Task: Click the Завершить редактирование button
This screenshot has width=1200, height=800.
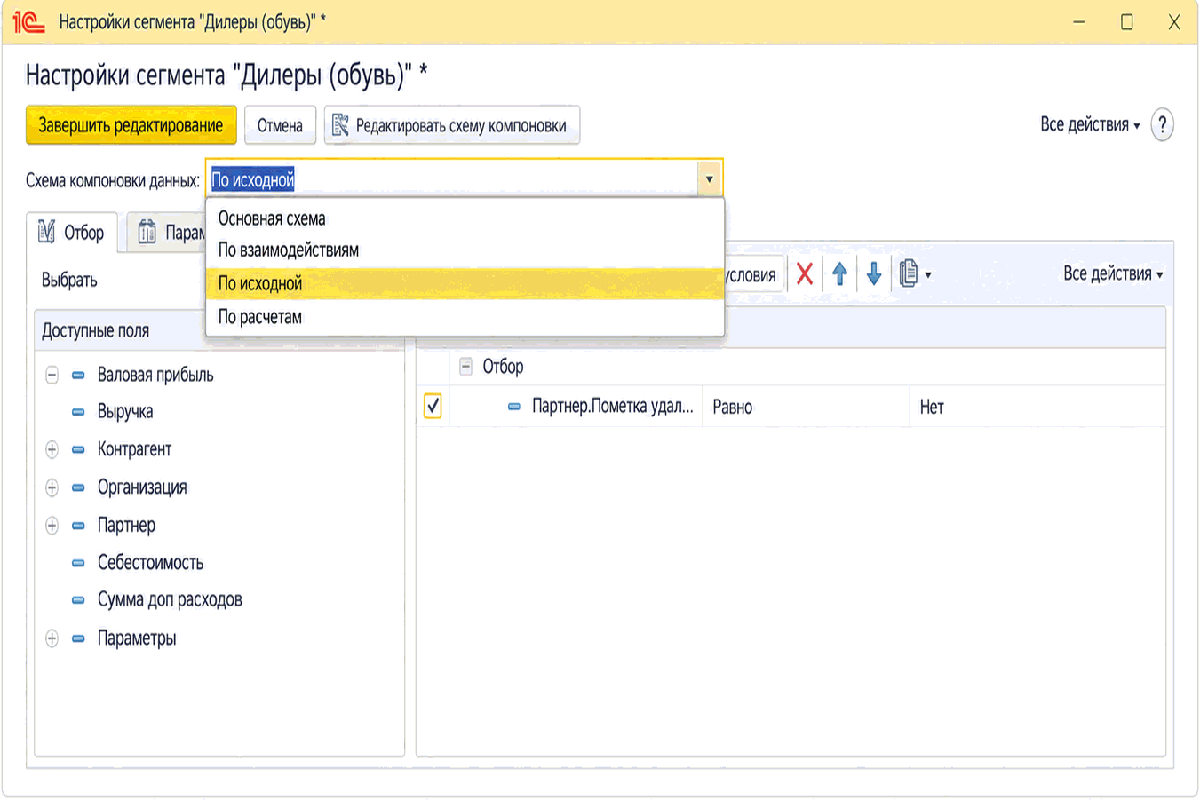Action: [x=131, y=126]
